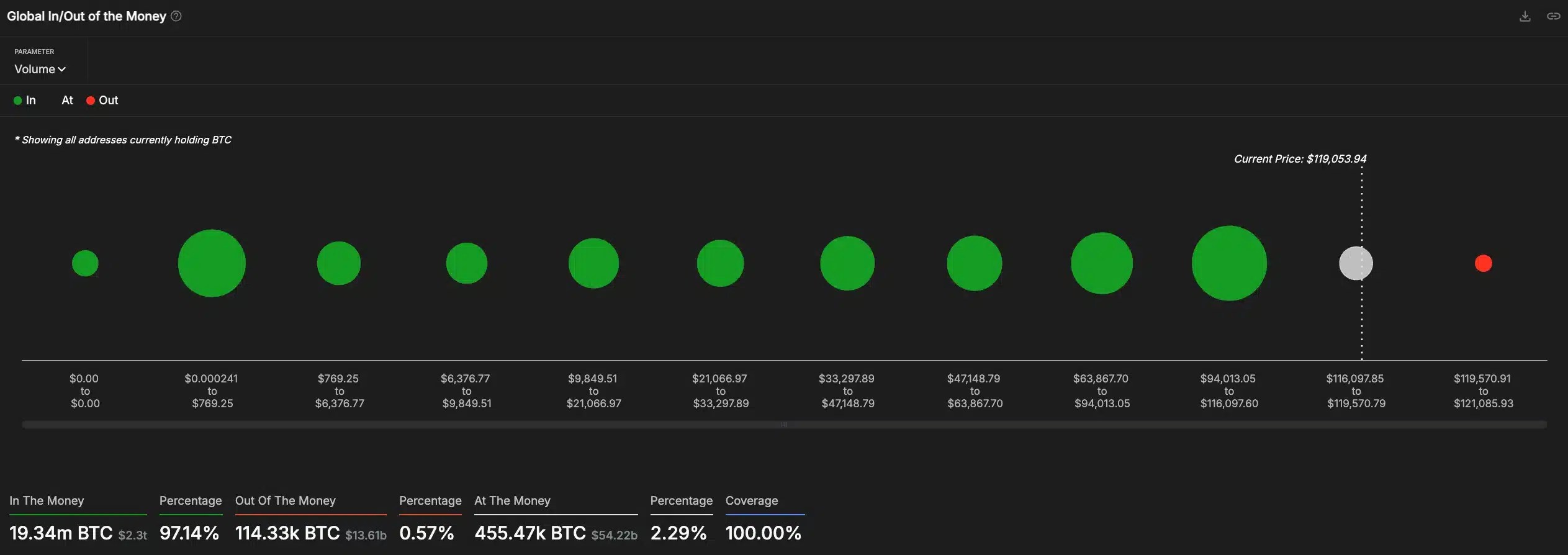The width and height of the screenshot is (1568, 555).
Task: Toggle the Out legend filter
Action: [101, 100]
